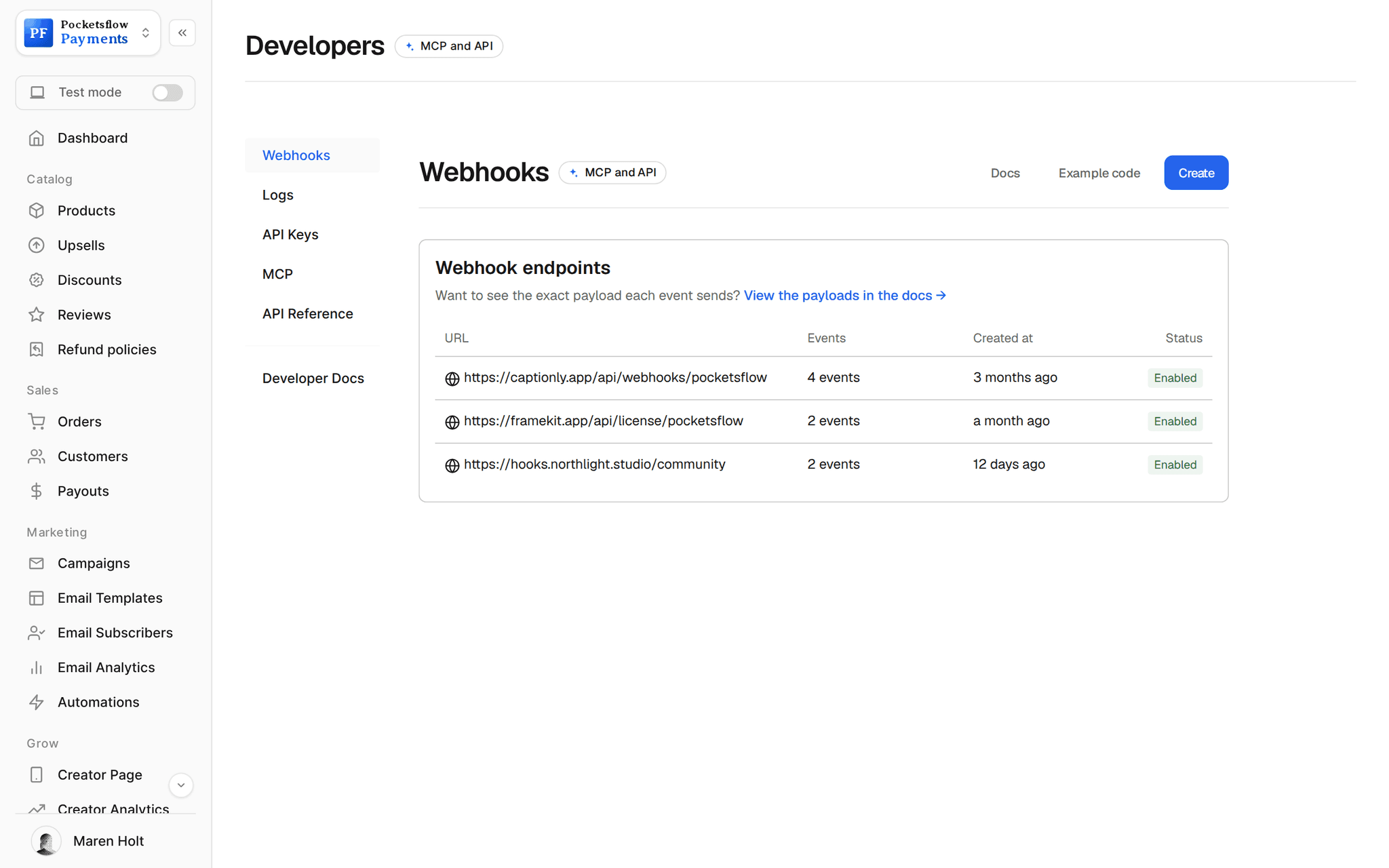Open the API Reference section
Viewport: 1389px width, 868px height.
pyautogui.click(x=313, y=313)
